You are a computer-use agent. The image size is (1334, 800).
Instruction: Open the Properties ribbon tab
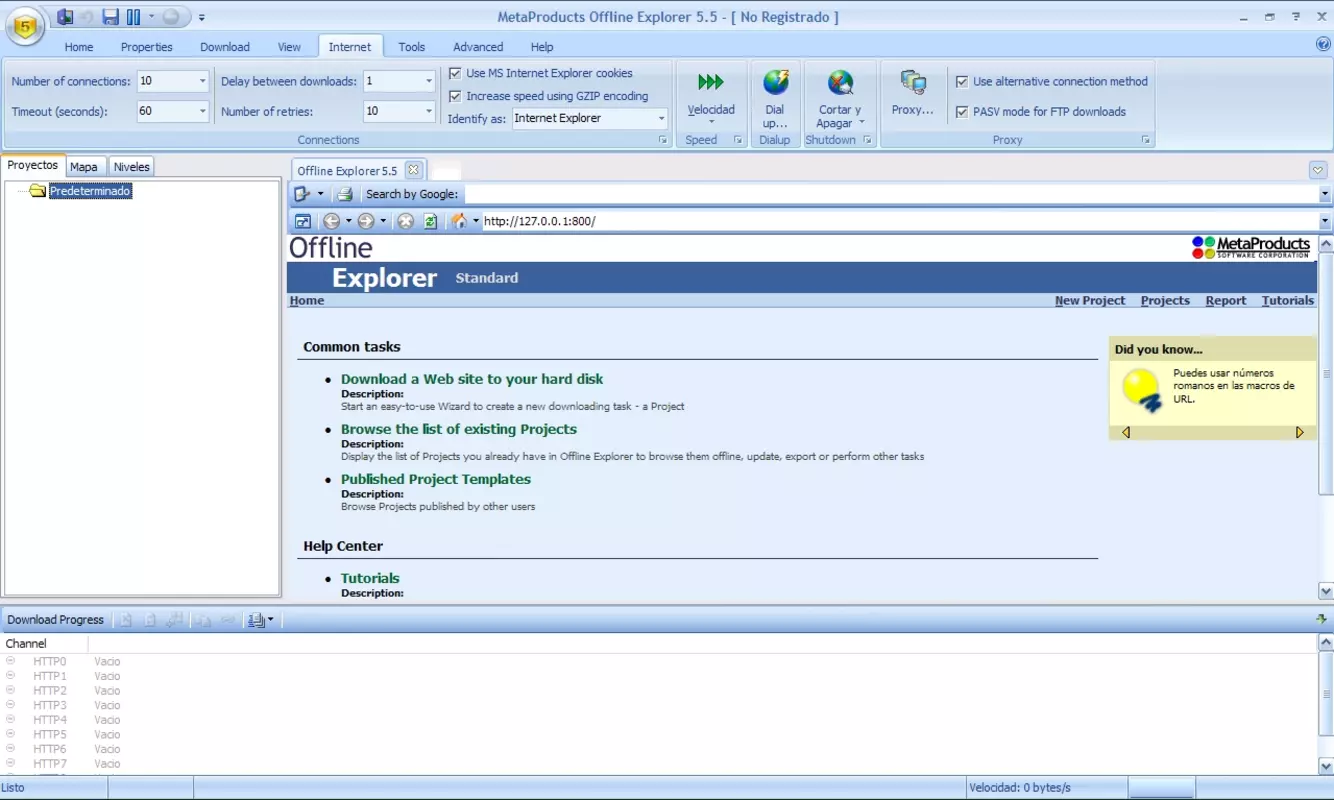click(147, 47)
